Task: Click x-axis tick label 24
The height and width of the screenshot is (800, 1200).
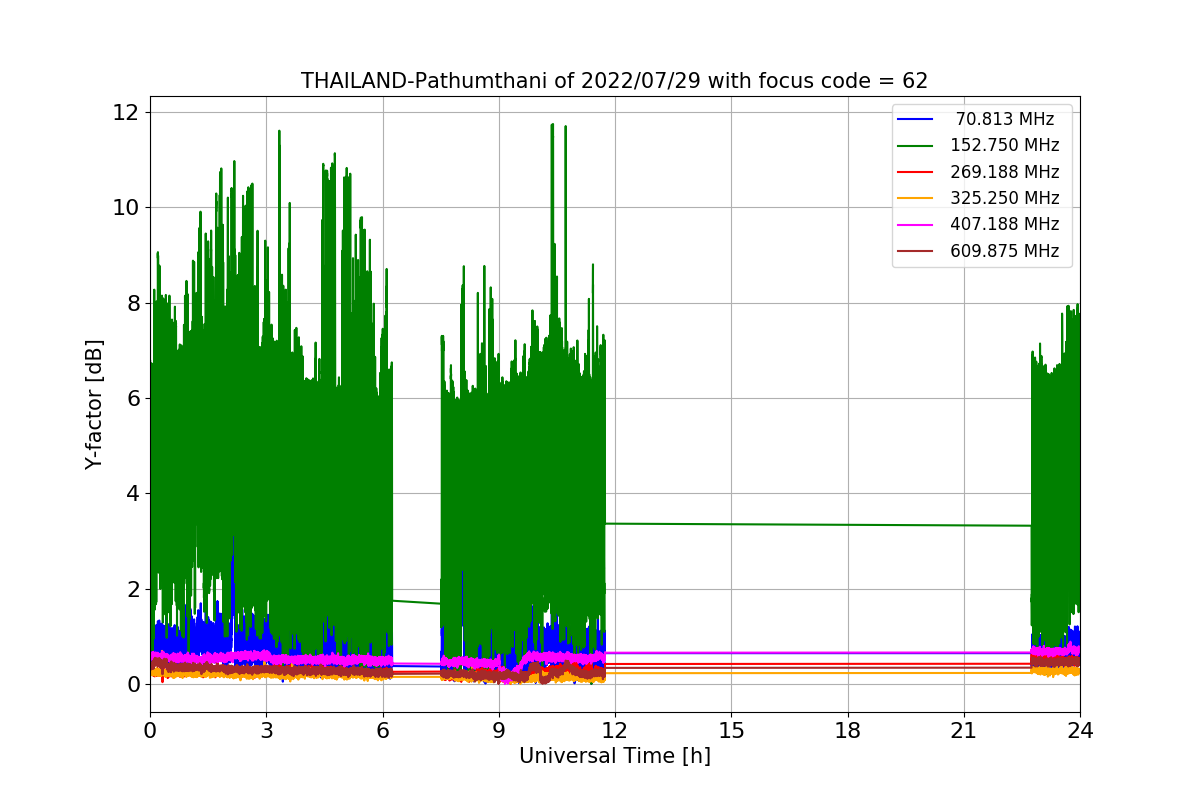Action: click(1080, 731)
